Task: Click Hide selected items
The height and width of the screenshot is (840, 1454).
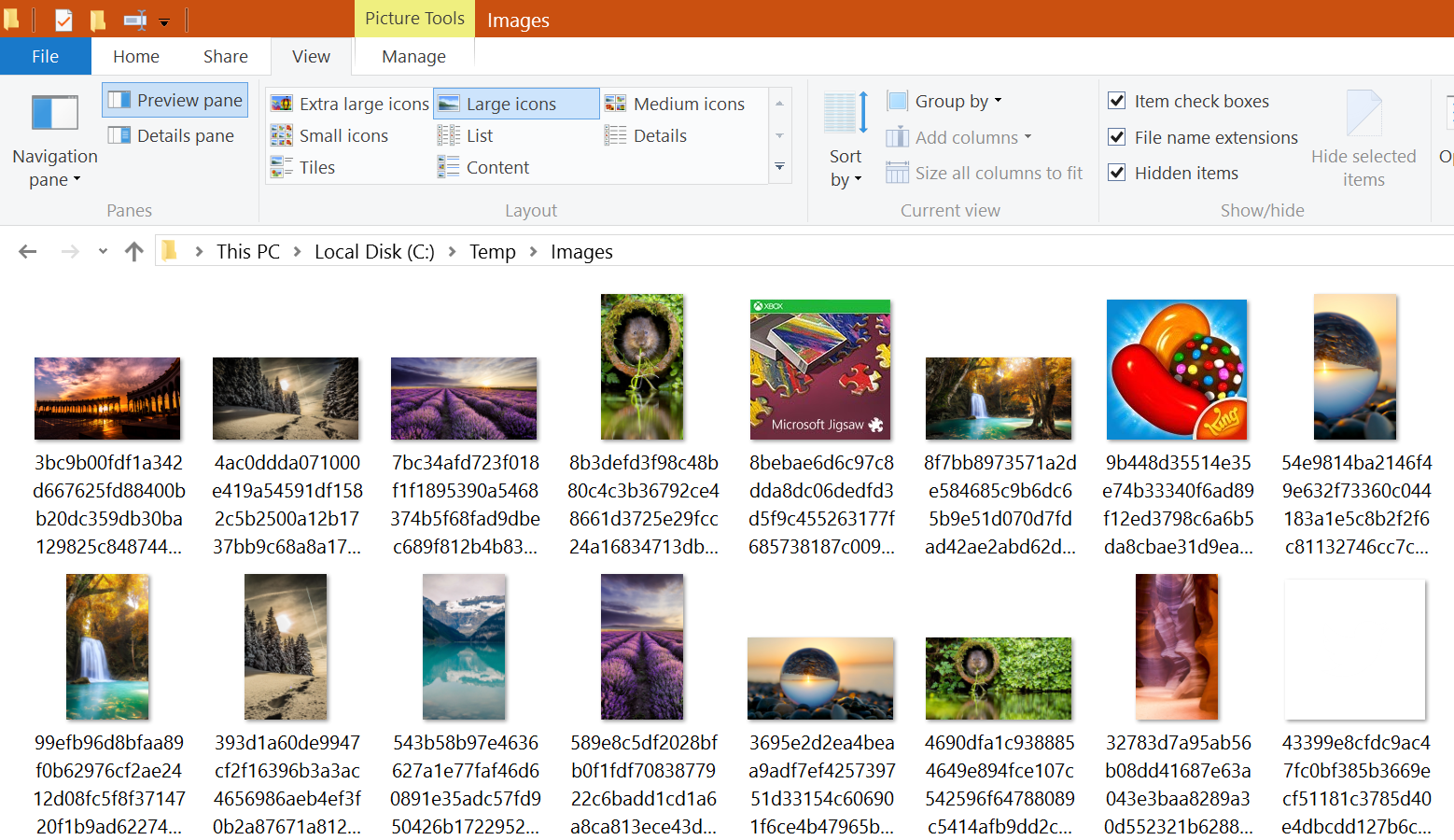Action: tap(1363, 141)
